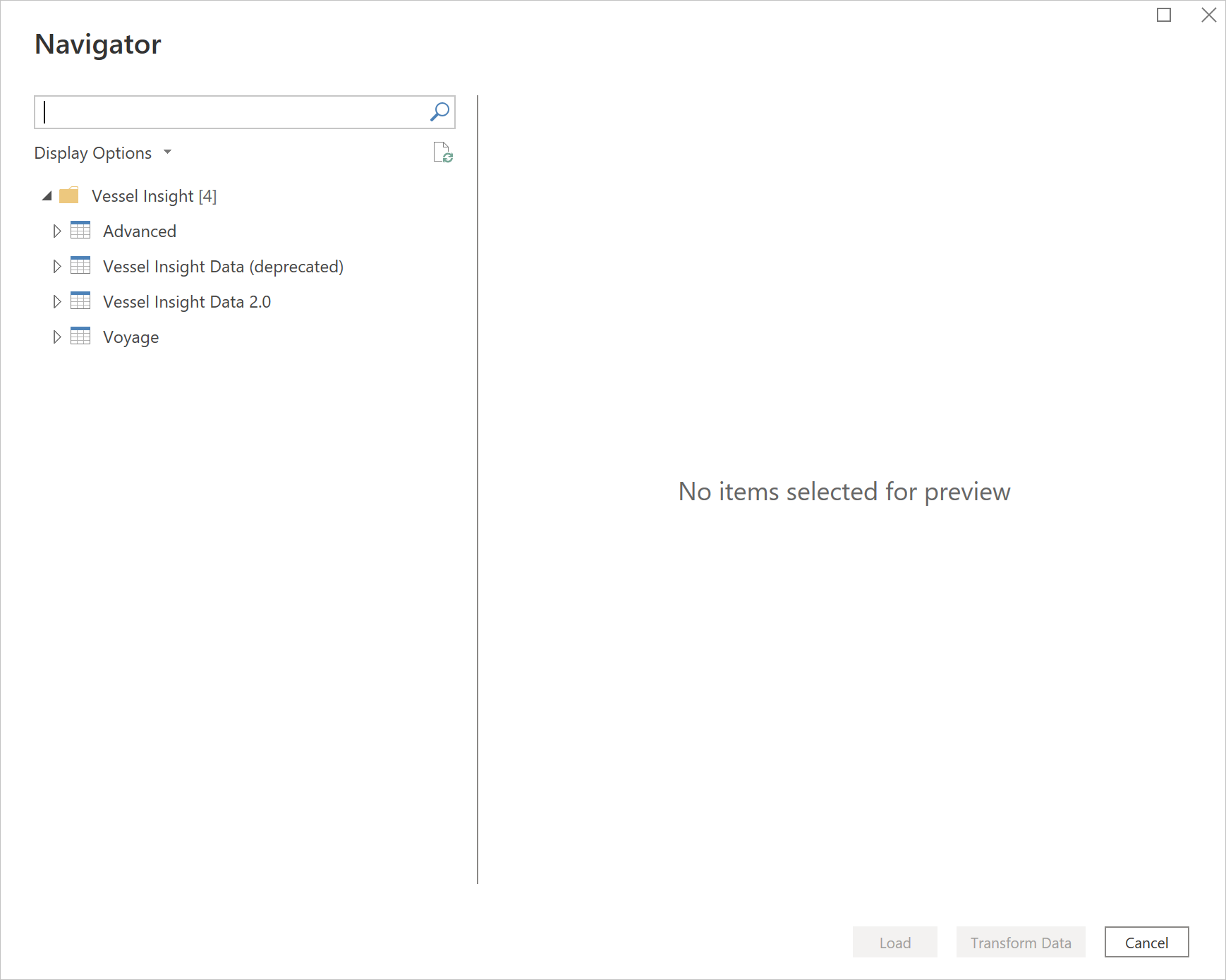Select Vessel Insight Data 2.0 item
Image resolution: width=1226 pixels, height=980 pixels.
[187, 302]
